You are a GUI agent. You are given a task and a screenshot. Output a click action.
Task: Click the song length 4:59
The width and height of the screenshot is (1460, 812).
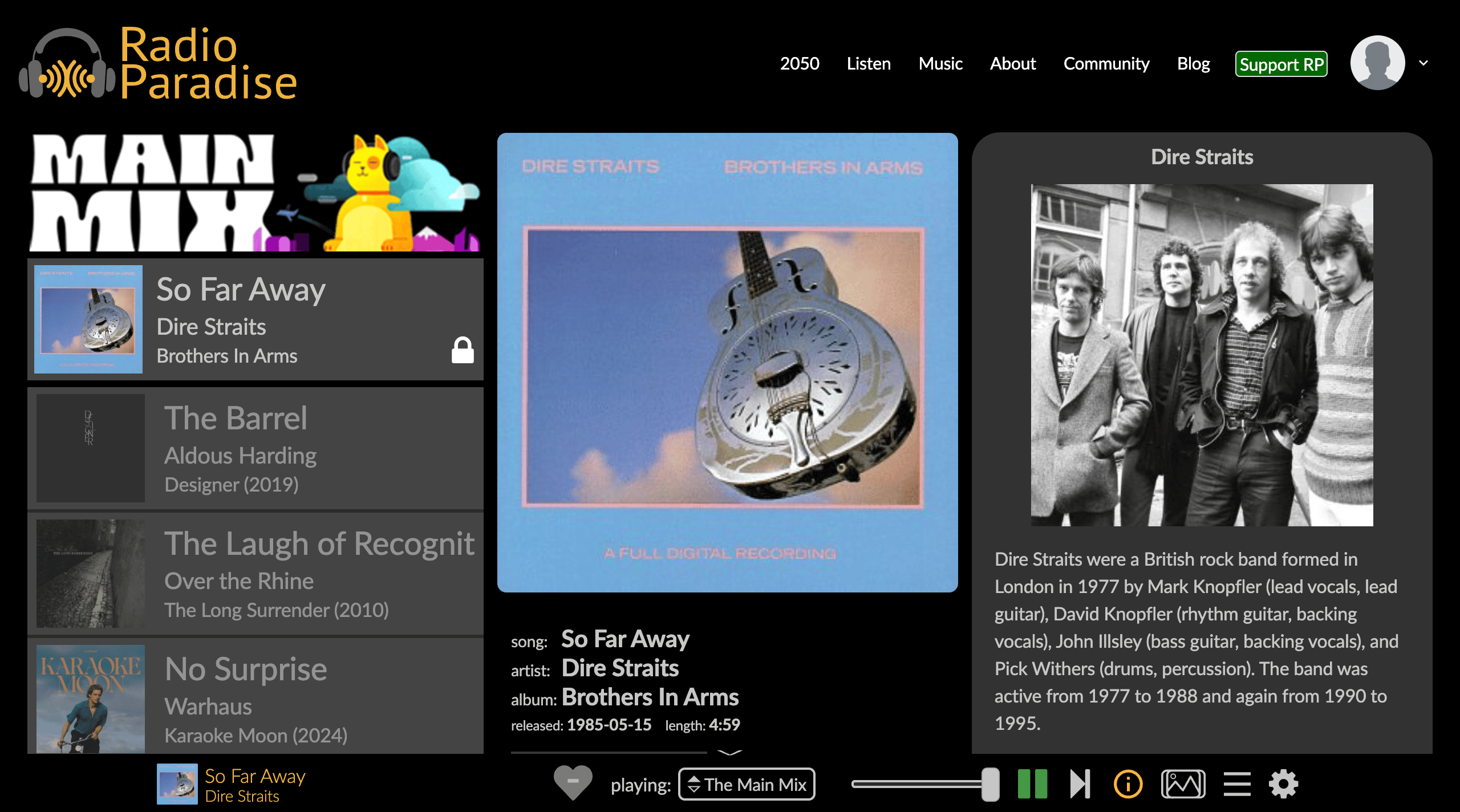click(724, 725)
